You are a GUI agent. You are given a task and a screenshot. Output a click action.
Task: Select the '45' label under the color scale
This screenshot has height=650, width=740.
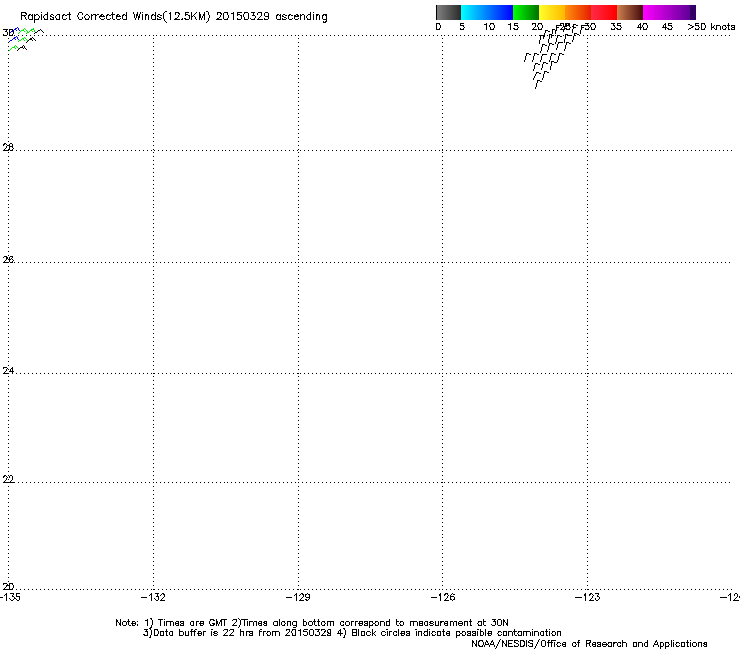[x=667, y=27]
